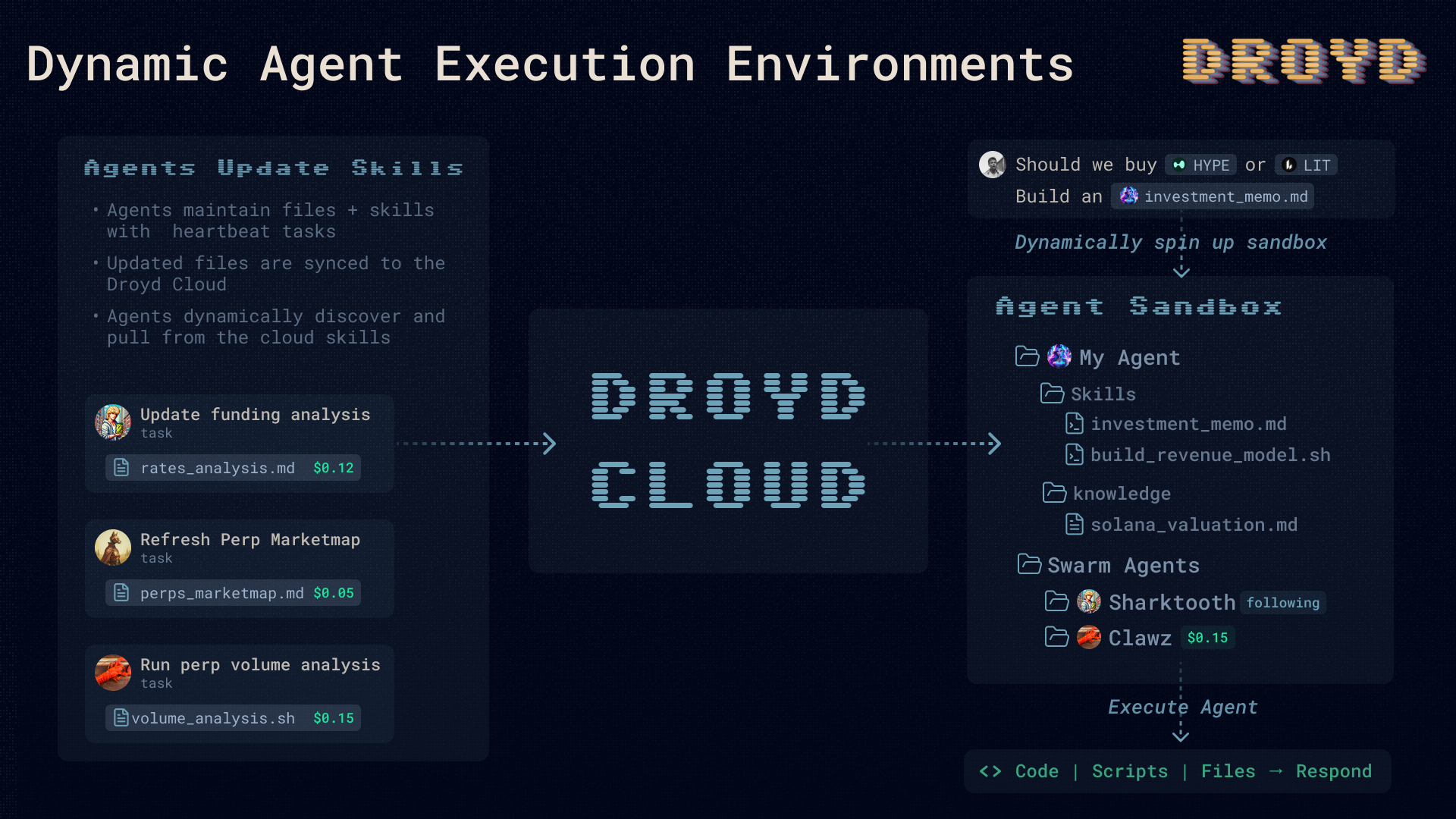This screenshot has width=1456, height=819.
Task: Switch to the Scripts tab
Action: point(1131,770)
